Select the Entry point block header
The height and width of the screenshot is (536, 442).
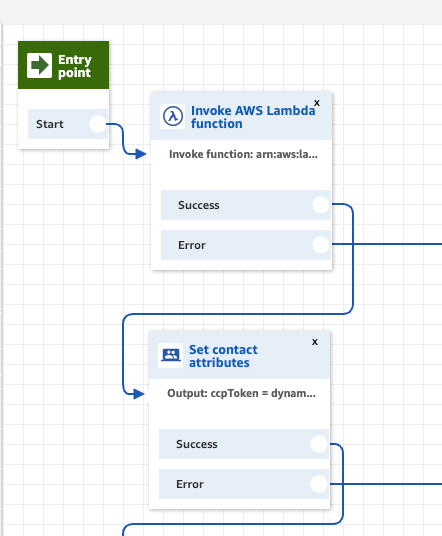point(64,65)
